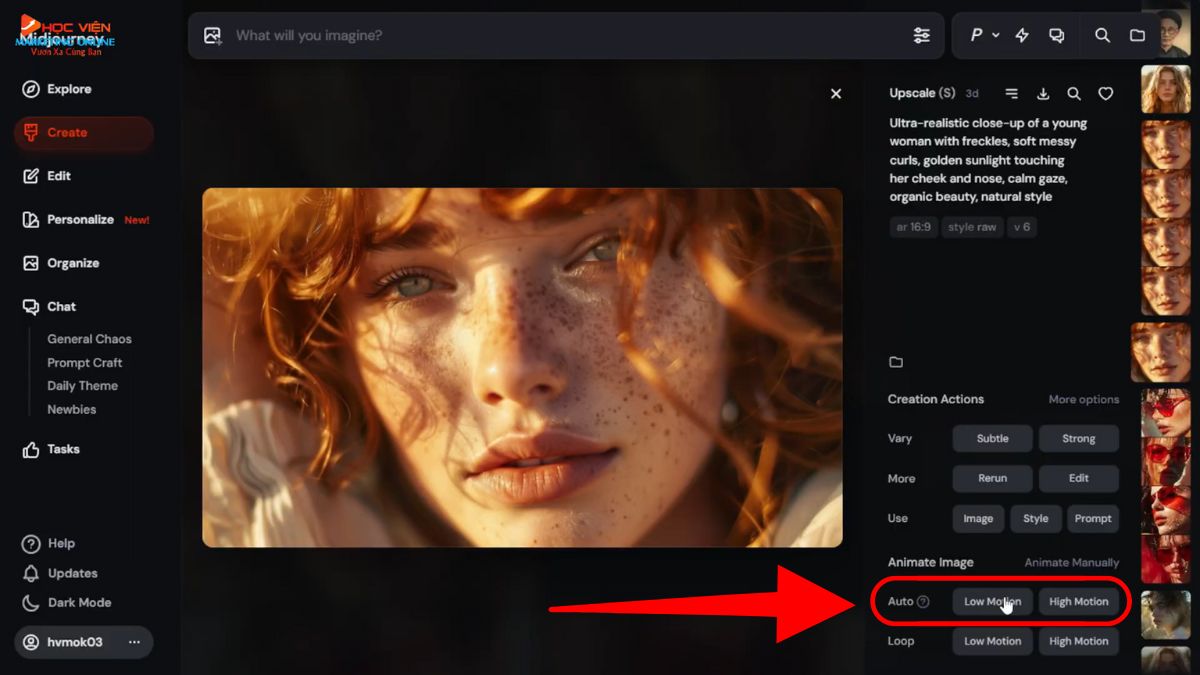
Task: Click the add image icon in prompt bar
Action: click(x=212, y=36)
